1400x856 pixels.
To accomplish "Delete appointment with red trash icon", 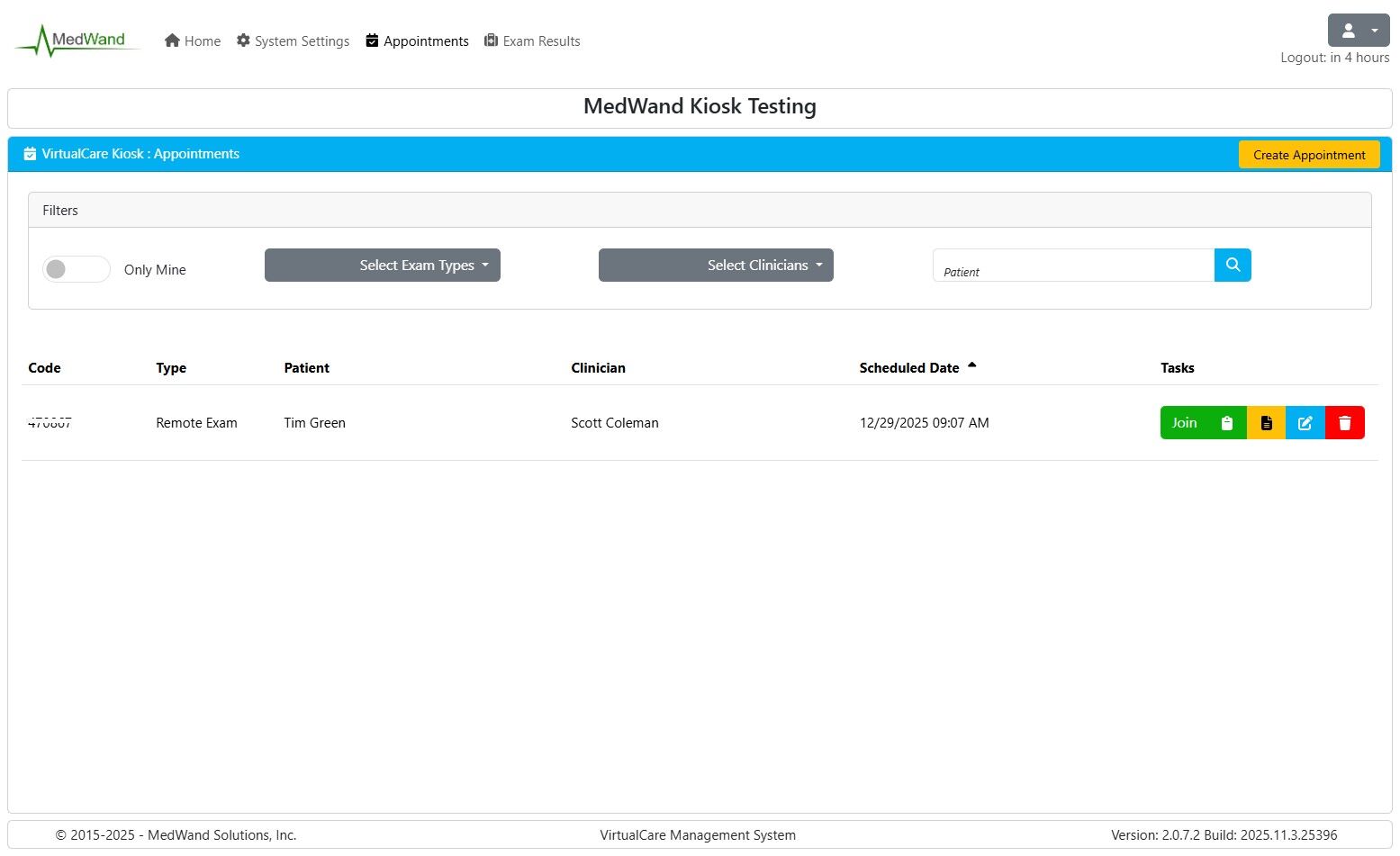I will point(1344,423).
